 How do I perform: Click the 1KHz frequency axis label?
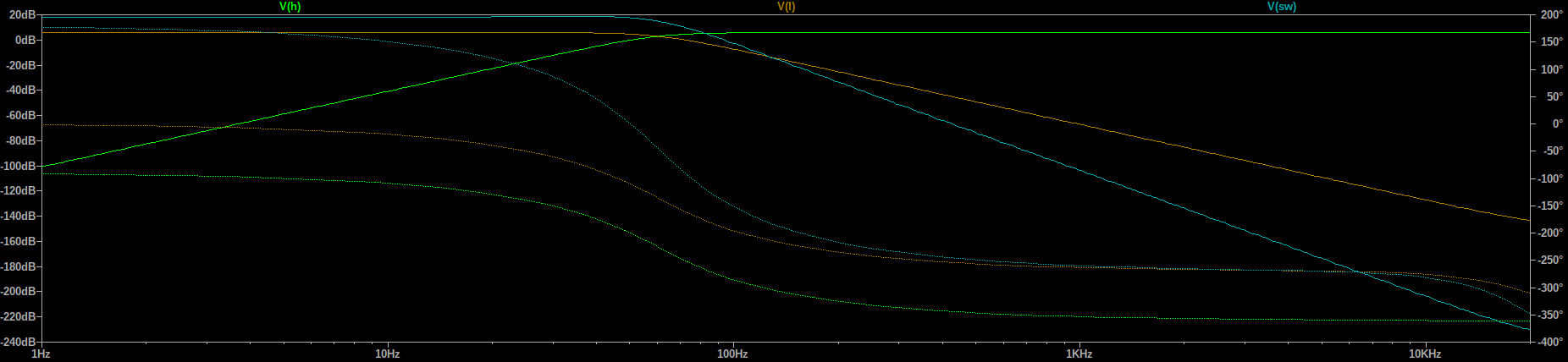[1079, 354]
